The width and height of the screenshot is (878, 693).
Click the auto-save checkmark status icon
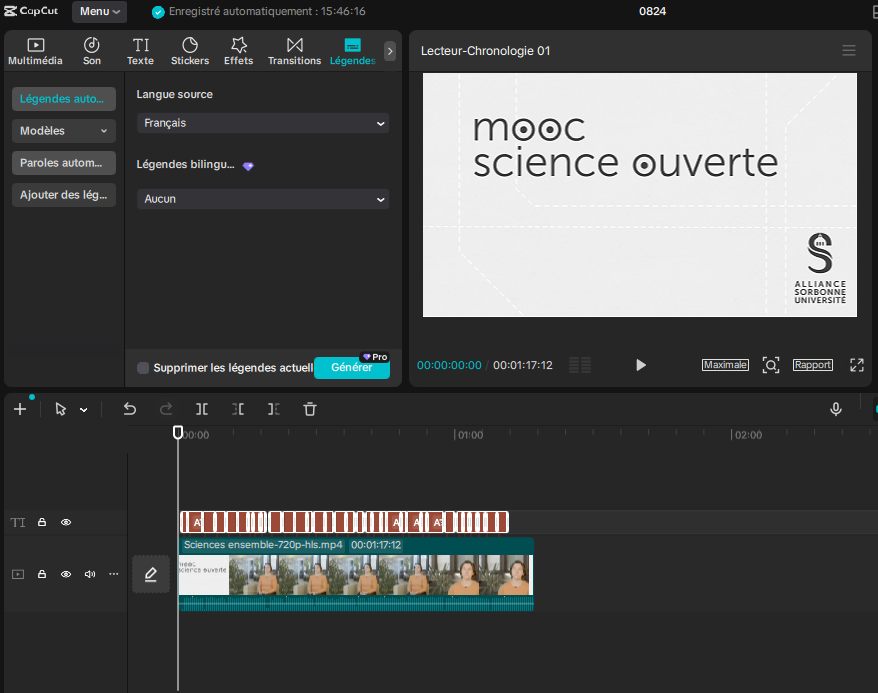tap(158, 12)
